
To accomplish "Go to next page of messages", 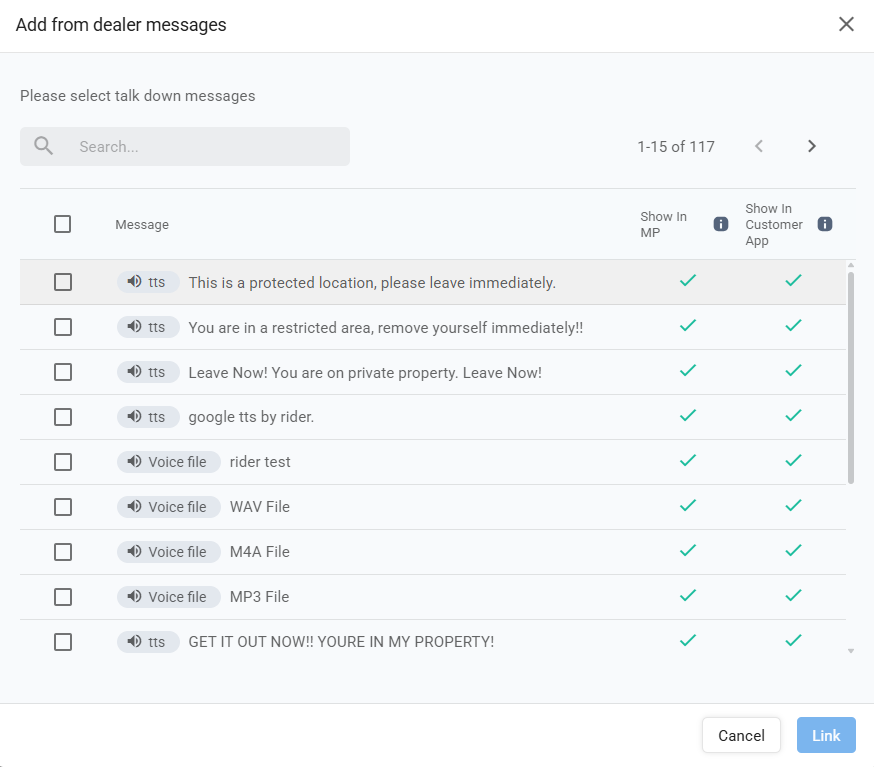I will click(x=811, y=146).
